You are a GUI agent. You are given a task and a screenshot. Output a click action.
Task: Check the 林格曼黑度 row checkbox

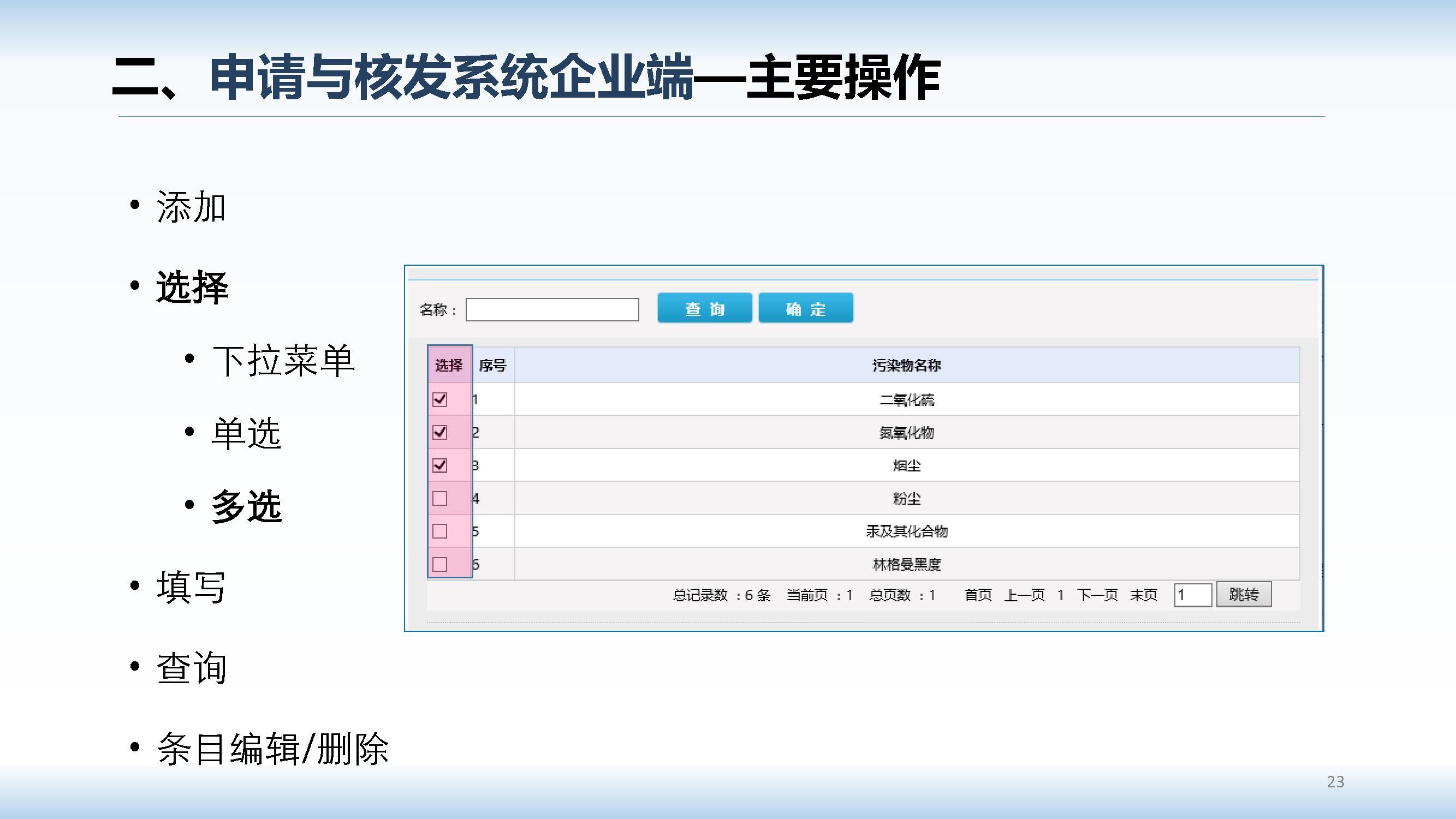coord(439,564)
